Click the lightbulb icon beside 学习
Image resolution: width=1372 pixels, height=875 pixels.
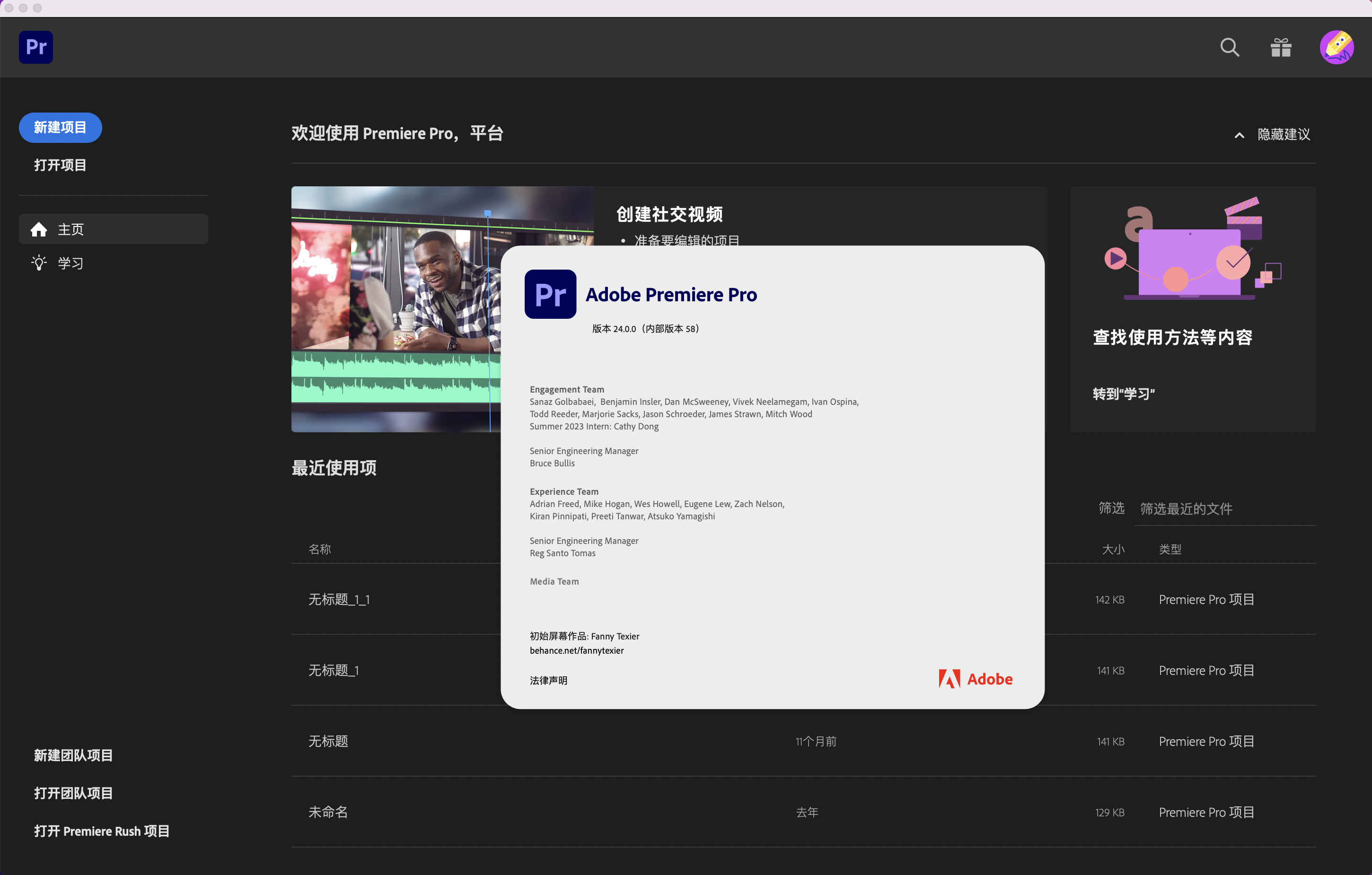tap(39, 262)
